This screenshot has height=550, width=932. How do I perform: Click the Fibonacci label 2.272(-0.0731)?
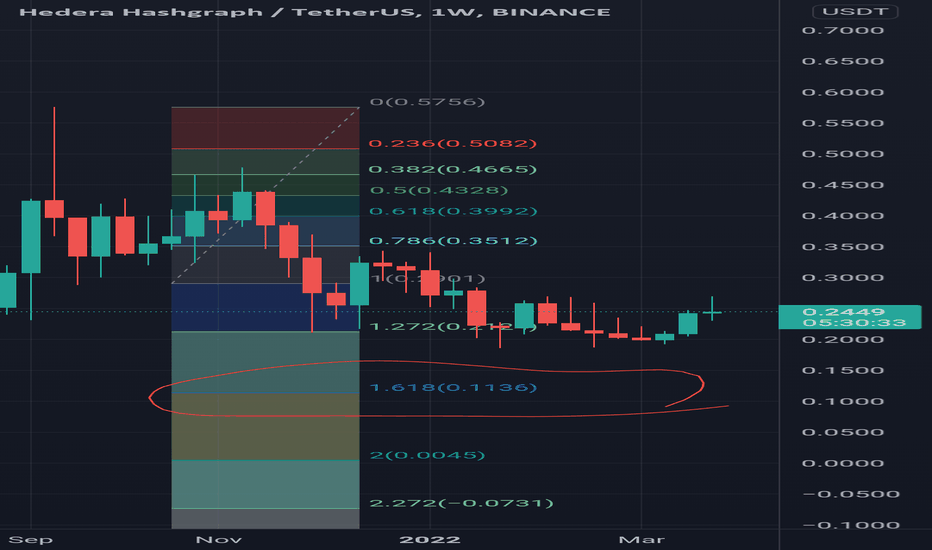pos(461,504)
